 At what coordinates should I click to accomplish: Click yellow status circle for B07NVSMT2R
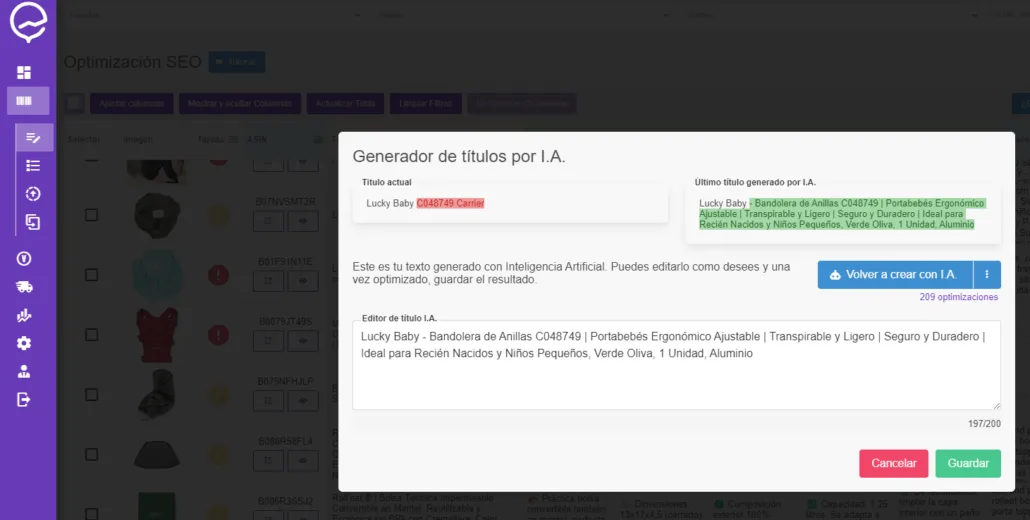[218, 215]
